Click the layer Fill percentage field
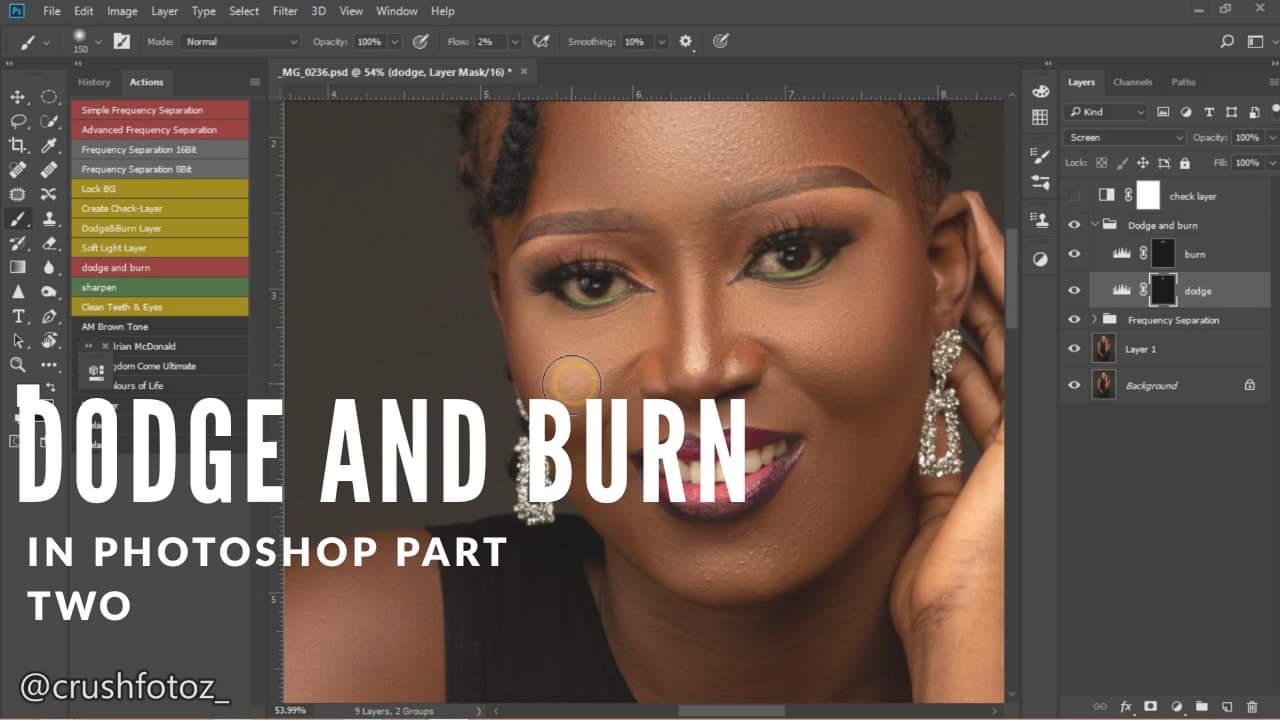The height and width of the screenshot is (720, 1280). (x=1247, y=162)
